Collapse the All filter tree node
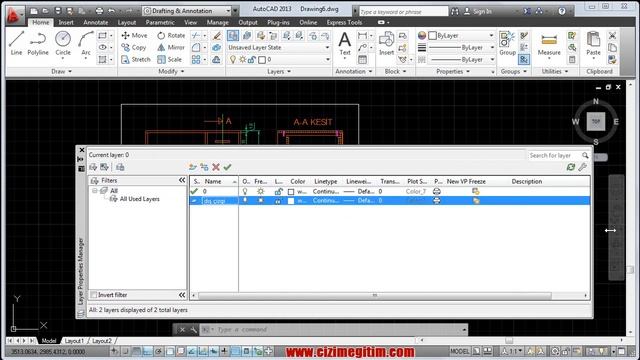 [95, 191]
